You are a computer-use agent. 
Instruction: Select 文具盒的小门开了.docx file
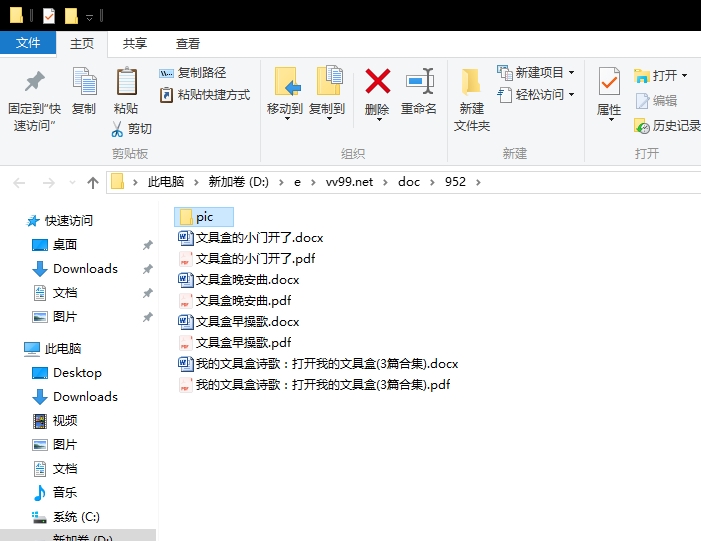250,237
